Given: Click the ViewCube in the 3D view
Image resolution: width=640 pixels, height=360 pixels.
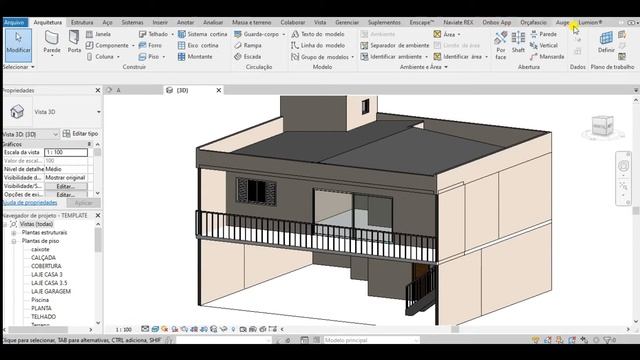Looking at the screenshot, I should point(603,126).
